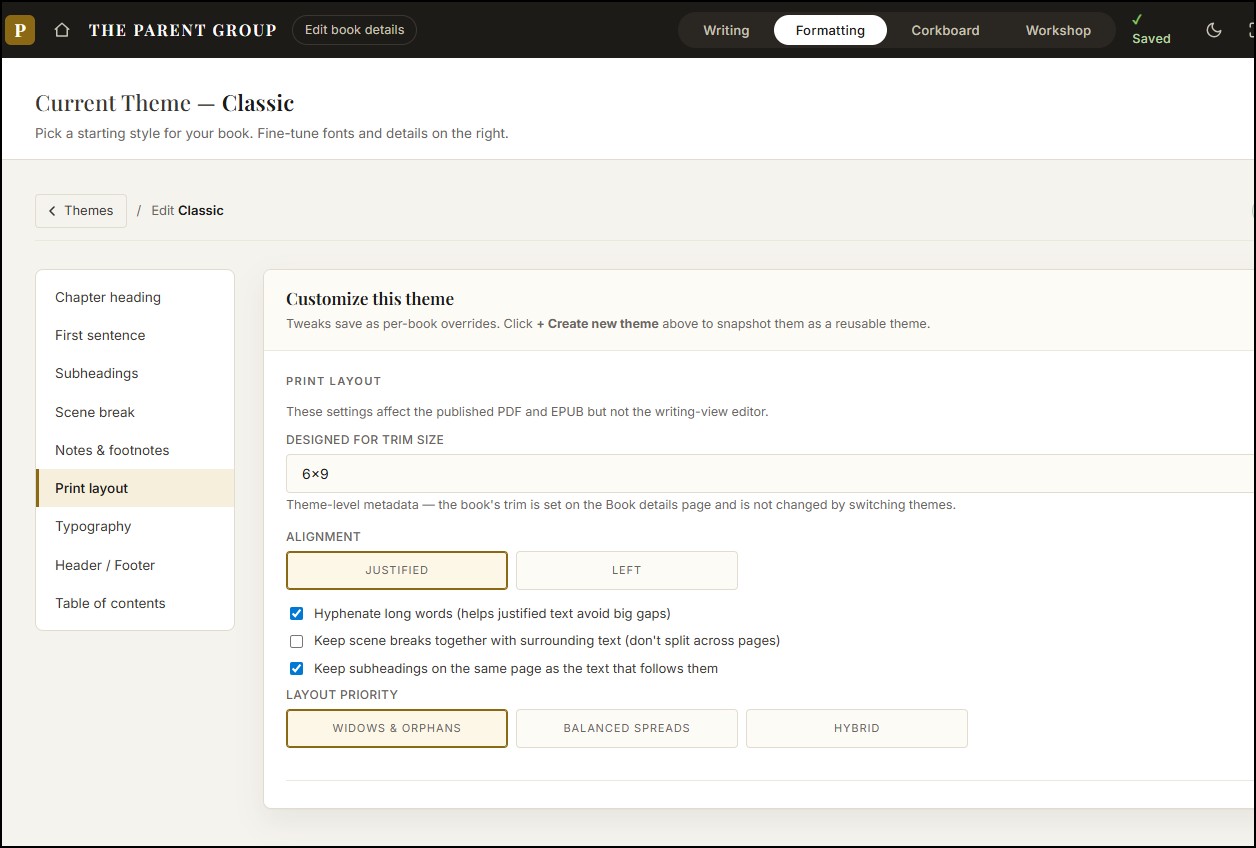The image size is (1256, 848).
Task: Open Subheadings settings
Action: (135, 373)
